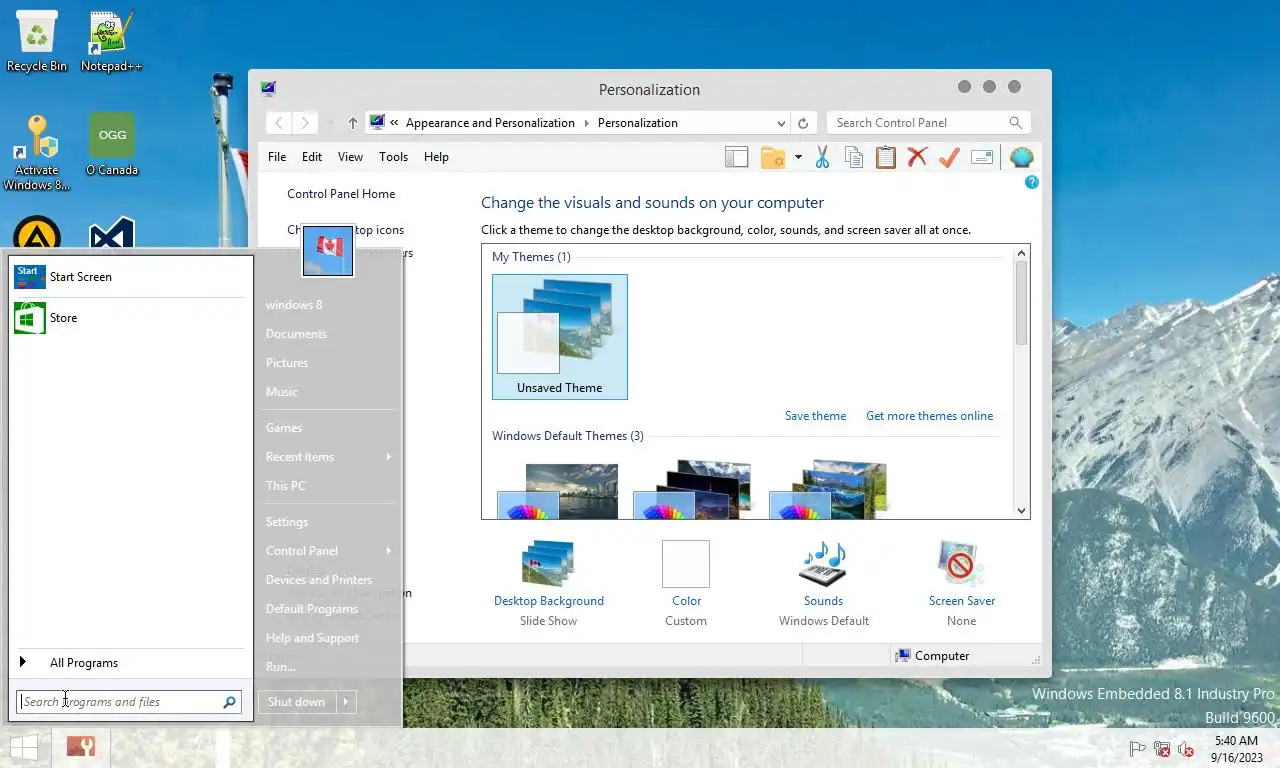Viewport: 1280px width, 768px height.
Task: Open Control Panel Home link
Action: click(x=341, y=194)
